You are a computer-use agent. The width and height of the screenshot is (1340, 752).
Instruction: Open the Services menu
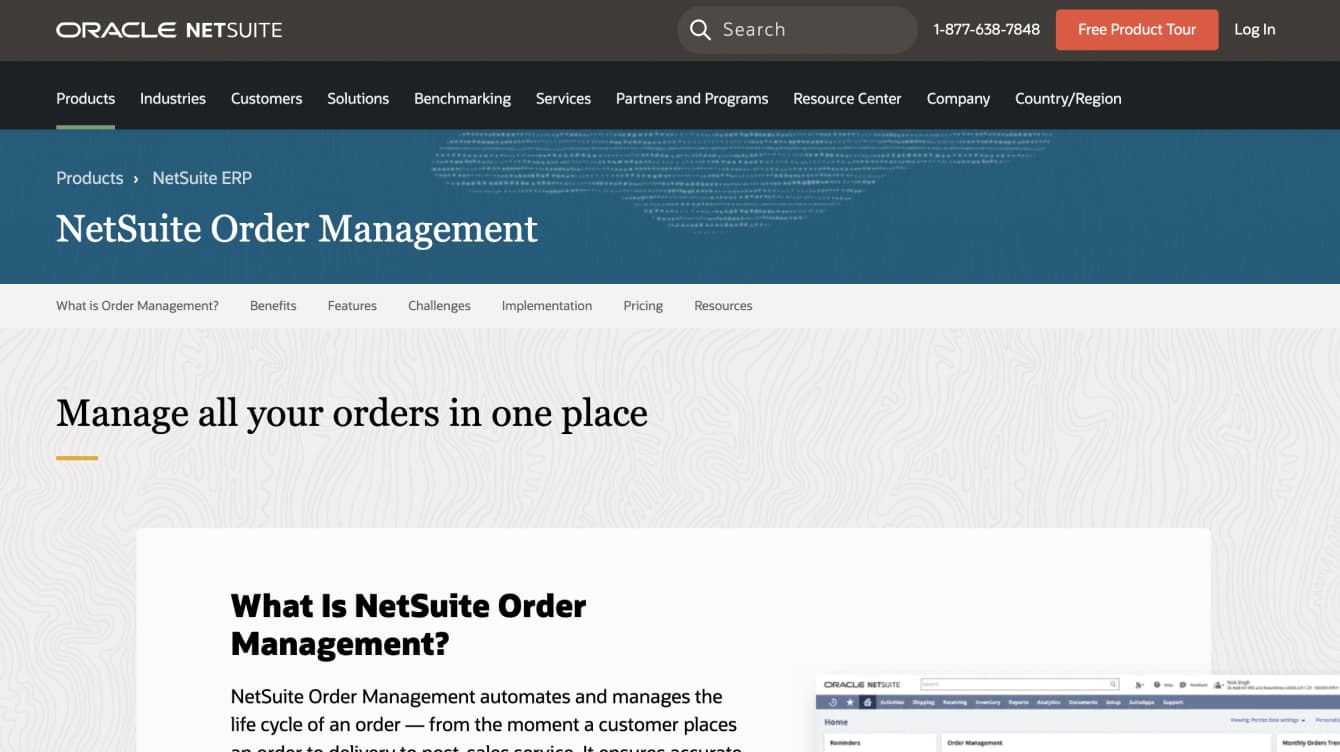[563, 98]
